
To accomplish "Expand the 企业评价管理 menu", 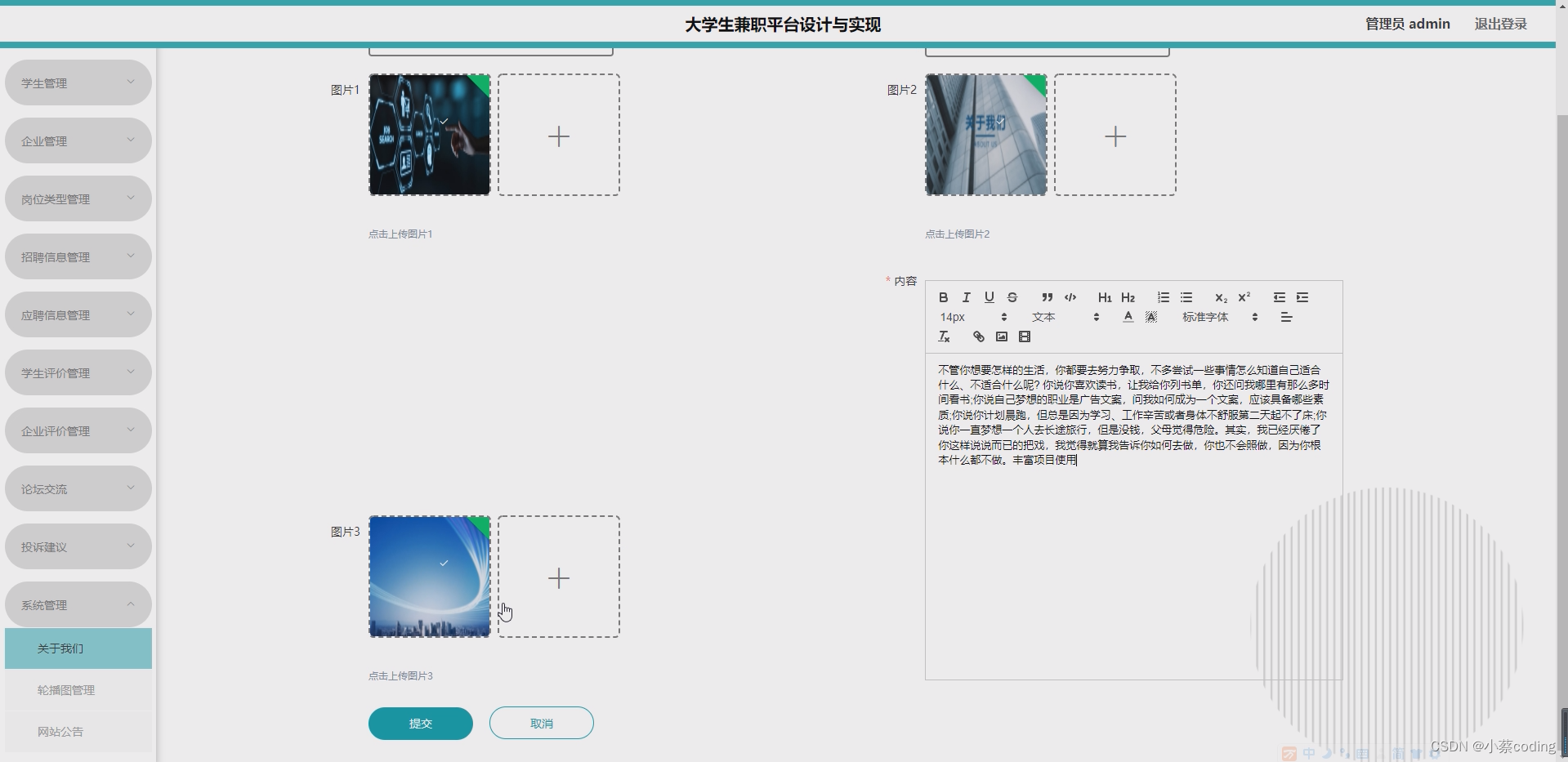I will coord(78,430).
